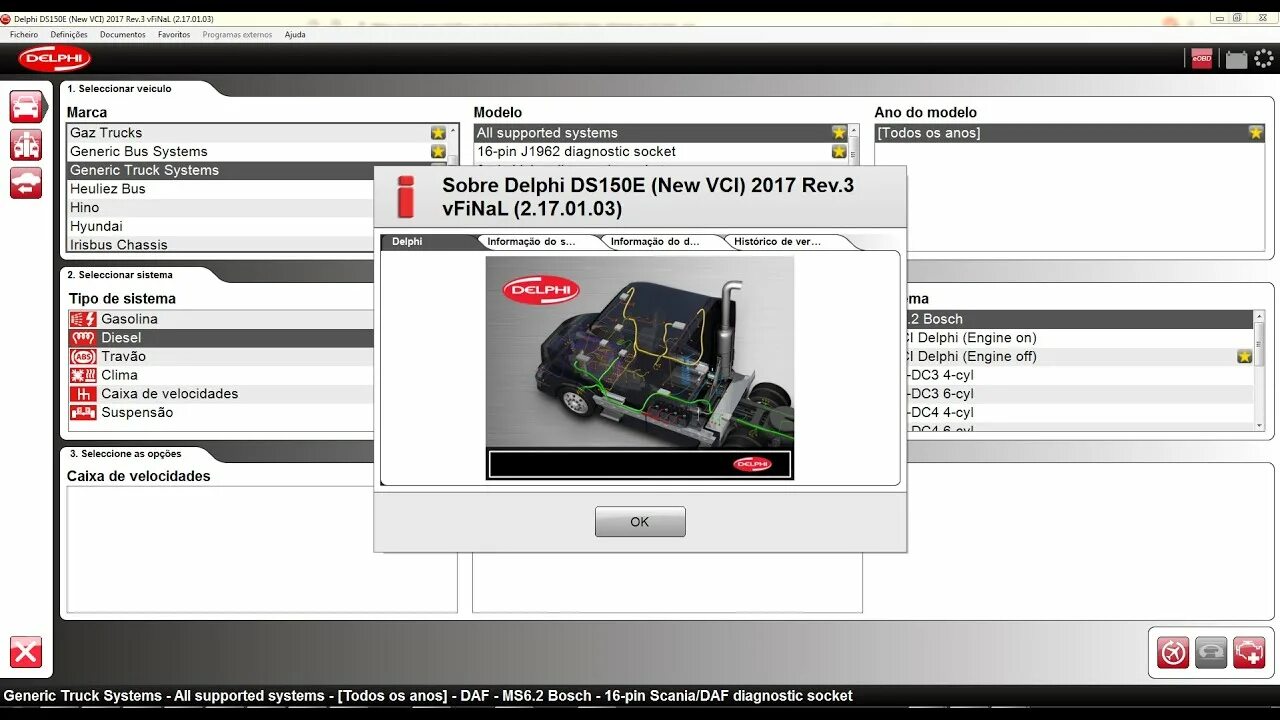Select the Clima system icon
The height and width of the screenshot is (720, 1280).
[83, 375]
